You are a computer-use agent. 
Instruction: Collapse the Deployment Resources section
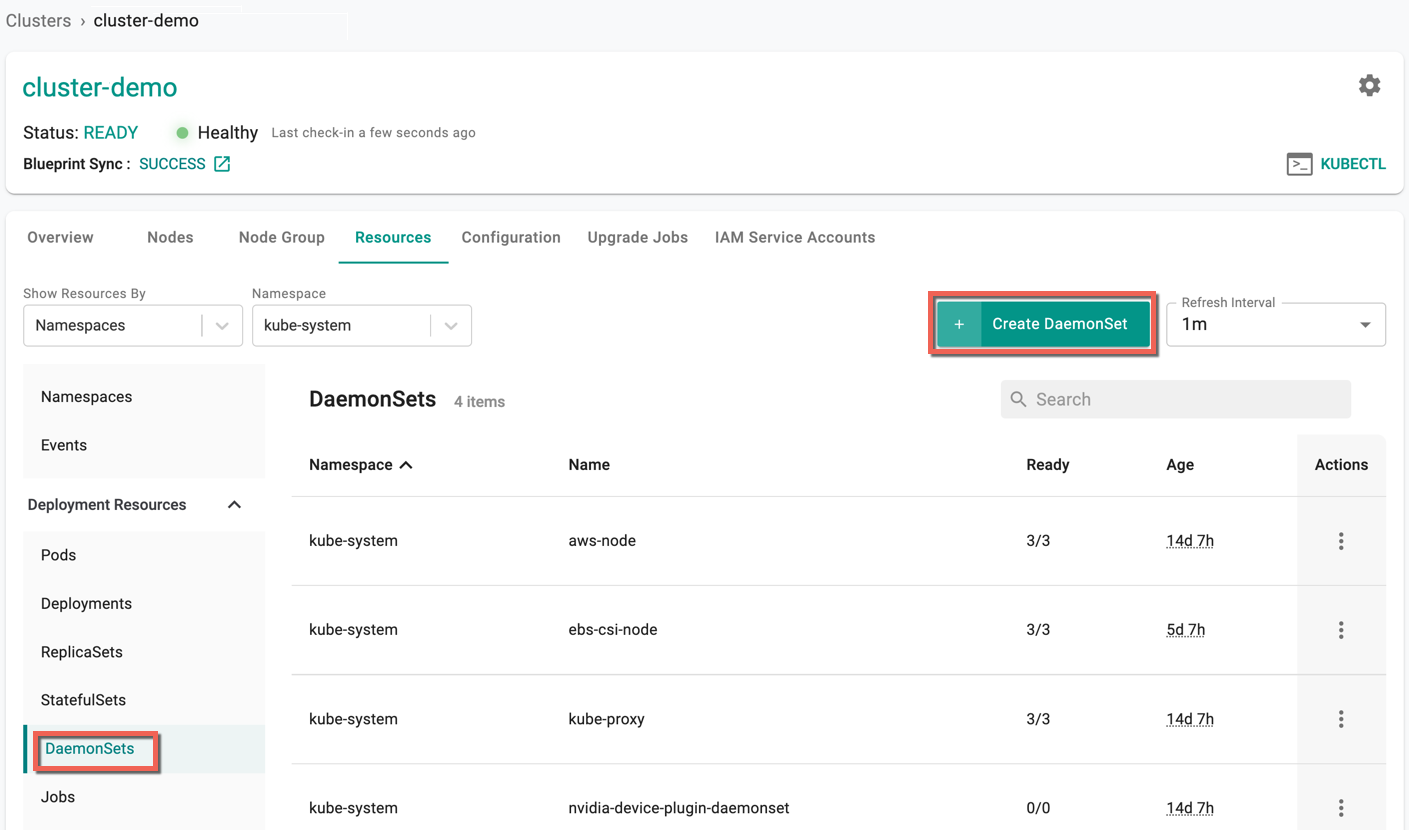(234, 505)
